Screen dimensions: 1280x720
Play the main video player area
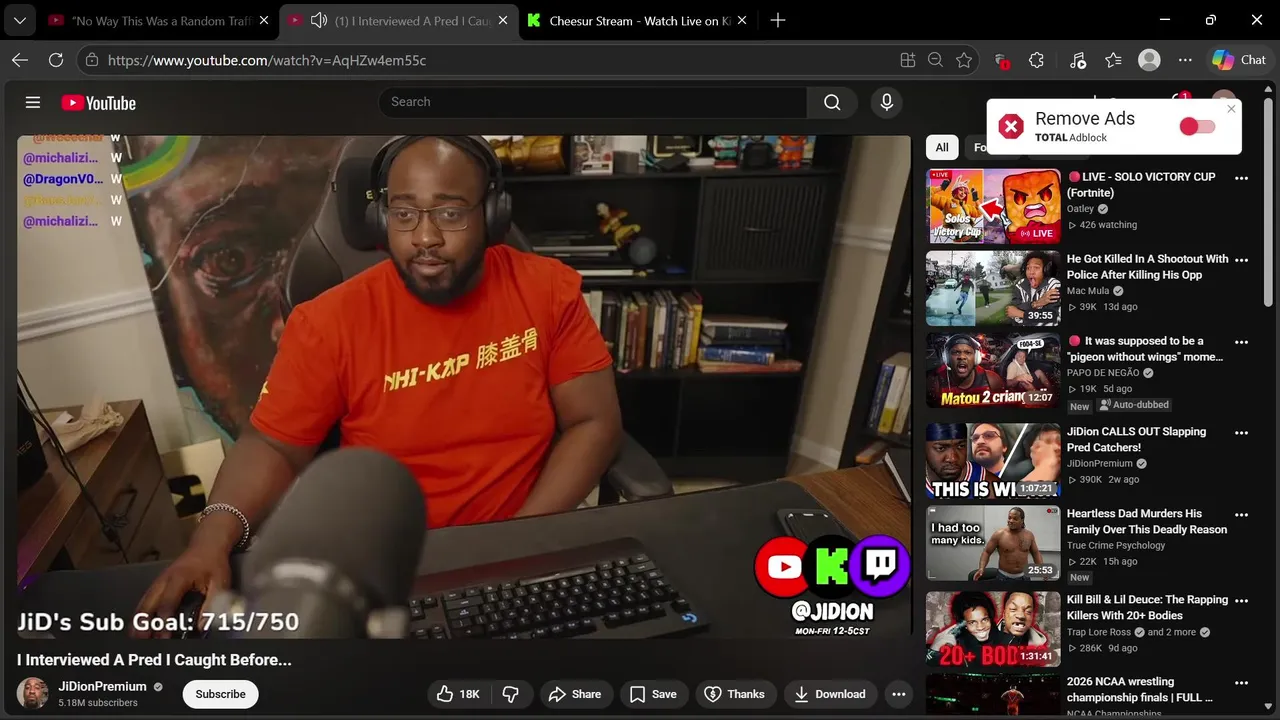[464, 387]
